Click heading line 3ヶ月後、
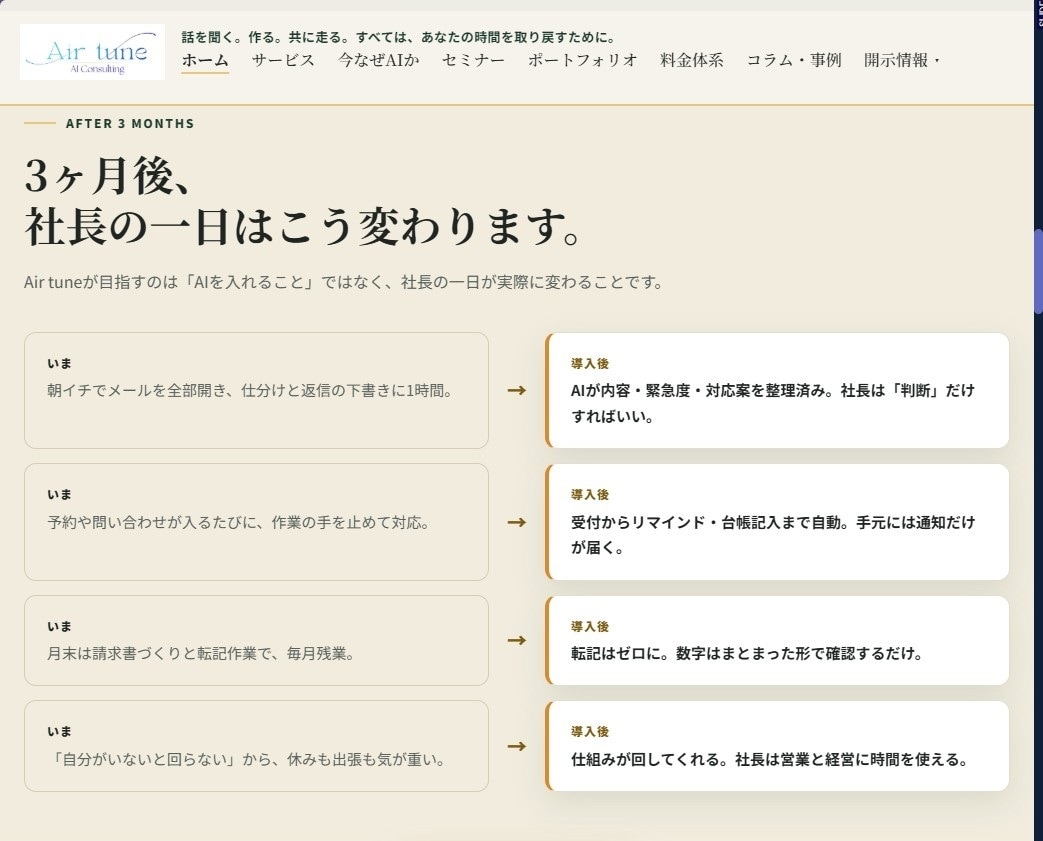The width and height of the screenshot is (1043, 841). (109, 176)
